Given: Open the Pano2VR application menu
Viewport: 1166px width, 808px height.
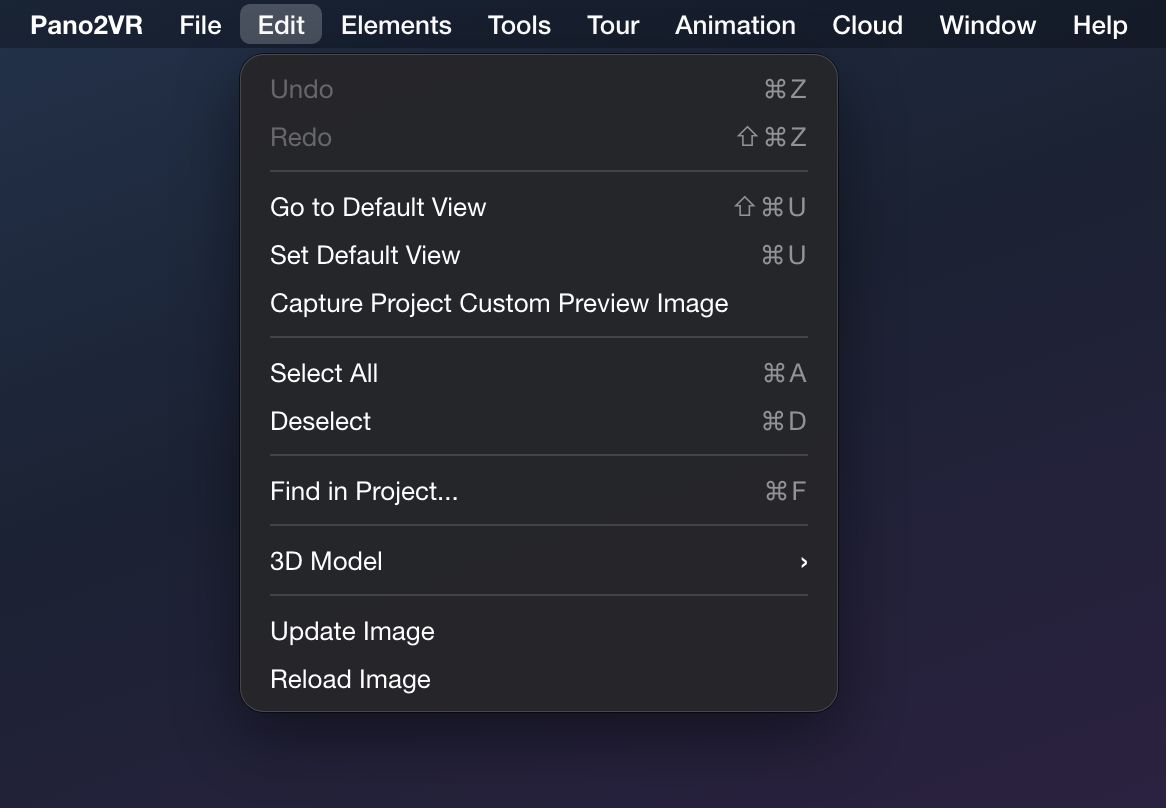Looking at the screenshot, I should click(x=86, y=25).
